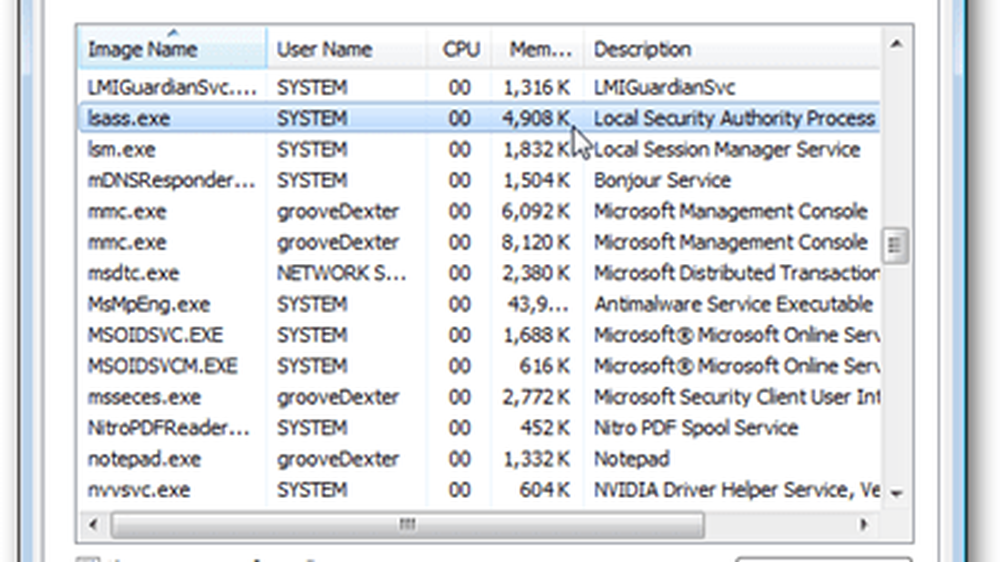Select the LMIGuardianSvc process row
The width and height of the screenshot is (1000, 562).
pos(479,87)
